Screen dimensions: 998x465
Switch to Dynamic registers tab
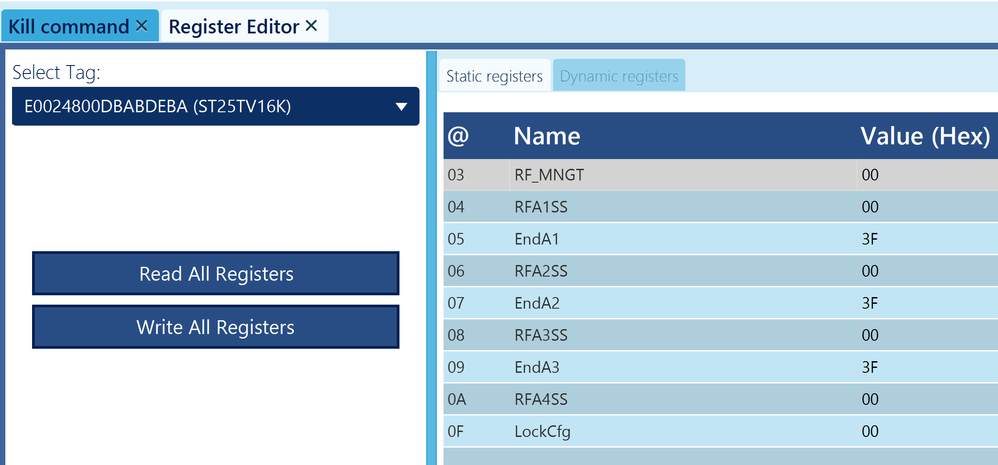coord(619,76)
